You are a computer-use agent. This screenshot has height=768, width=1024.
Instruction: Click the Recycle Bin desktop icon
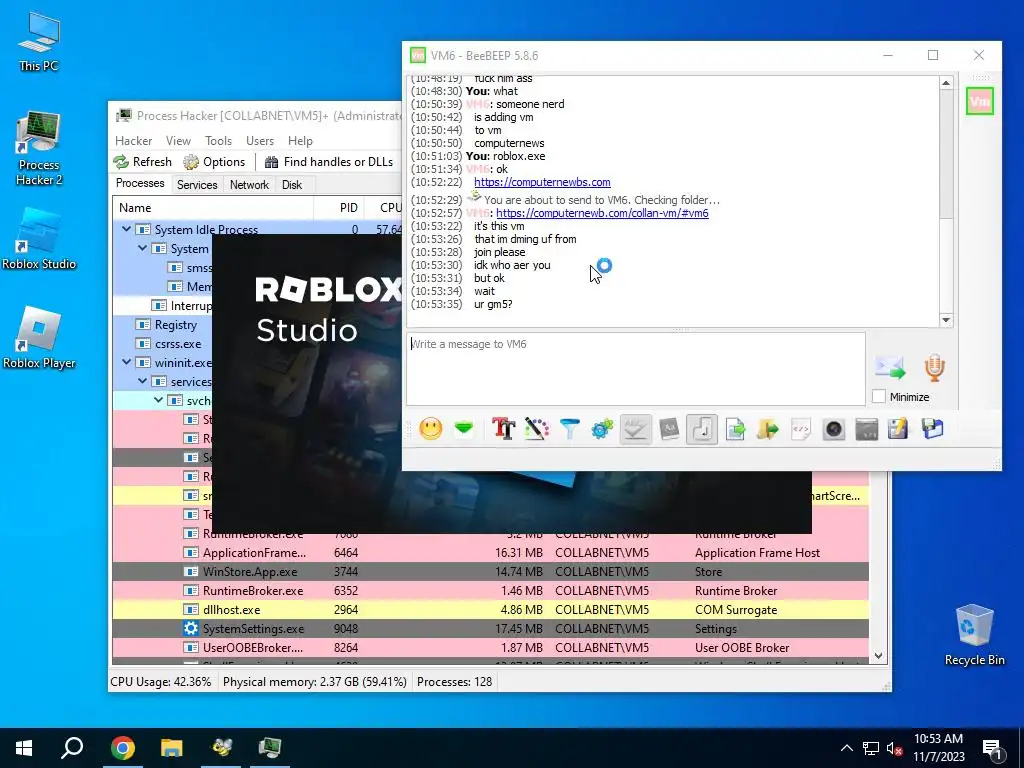[x=974, y=635]
